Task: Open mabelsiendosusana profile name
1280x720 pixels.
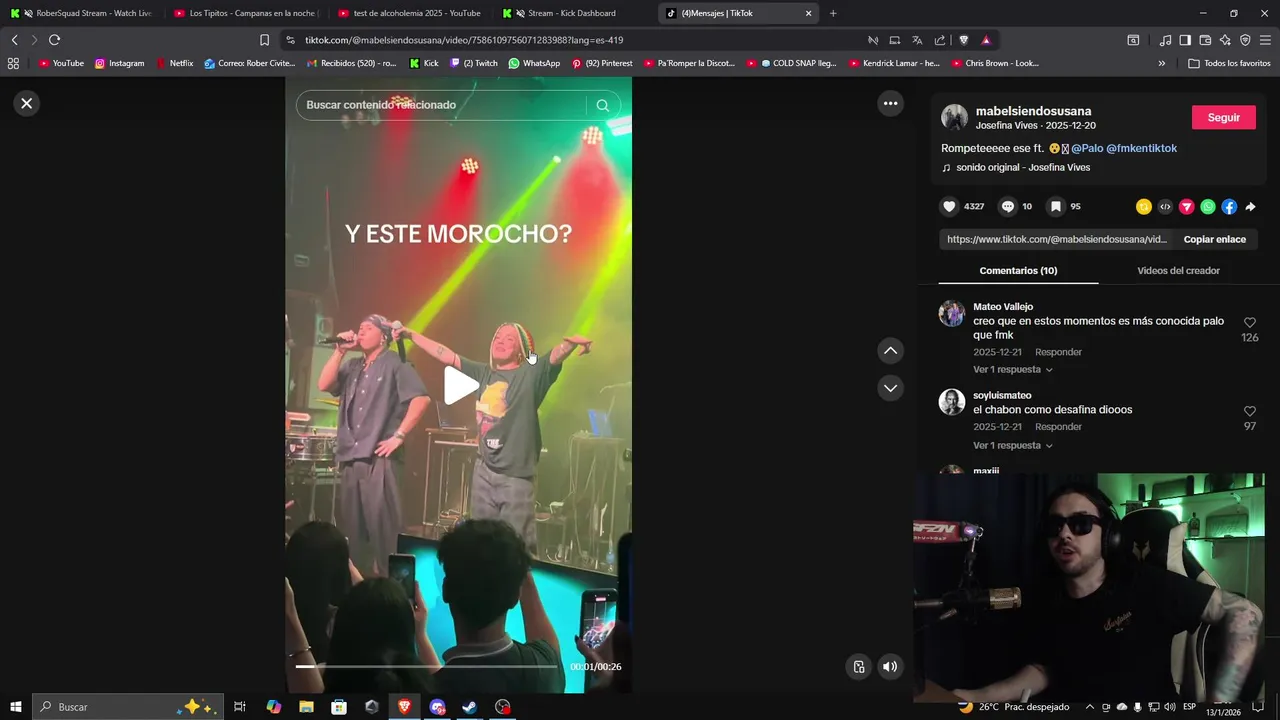Action: (1033, 111)
